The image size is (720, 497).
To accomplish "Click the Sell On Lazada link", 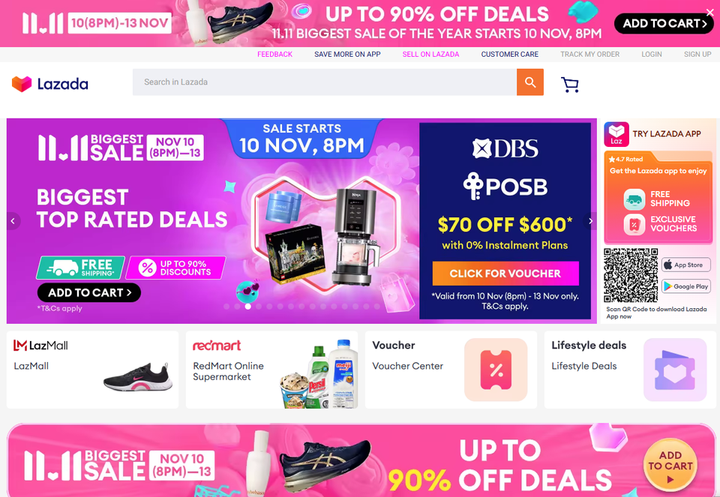I will tap(431, 54).
